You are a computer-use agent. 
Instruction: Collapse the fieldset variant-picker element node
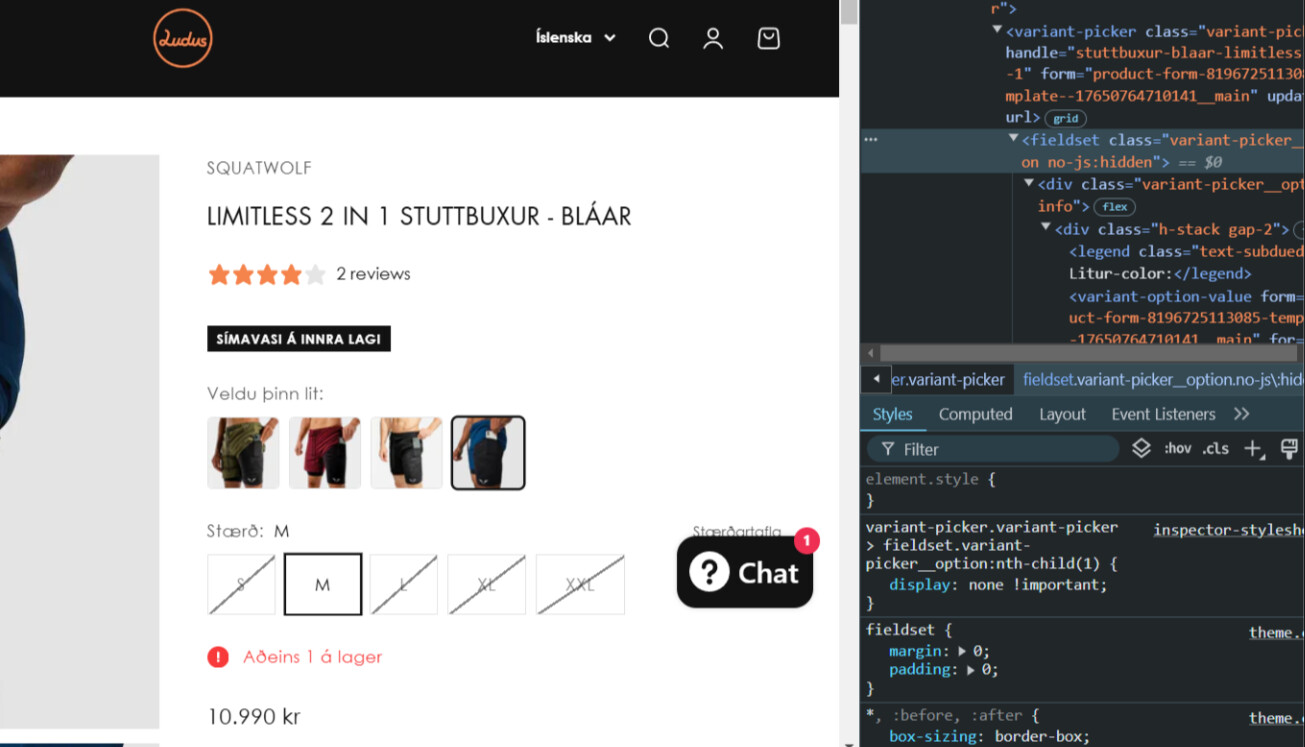pyautogui.click(x=1013, y=139)
